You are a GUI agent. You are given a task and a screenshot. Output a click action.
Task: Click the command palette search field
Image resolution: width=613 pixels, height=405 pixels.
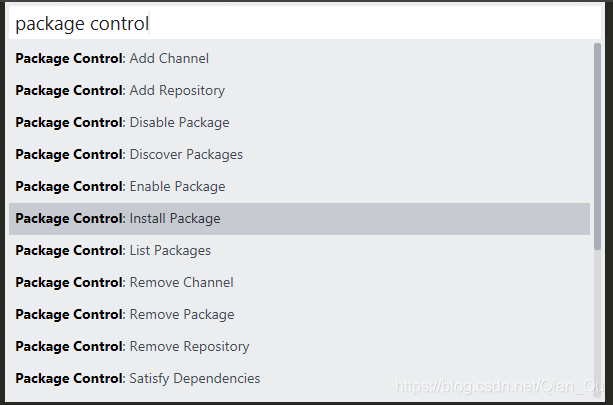pos(300,22)
